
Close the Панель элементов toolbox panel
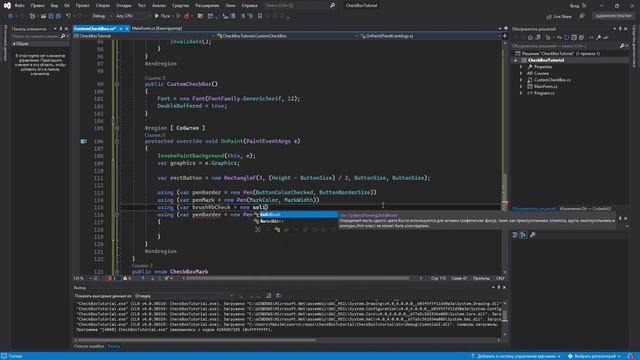click(67, 29)
